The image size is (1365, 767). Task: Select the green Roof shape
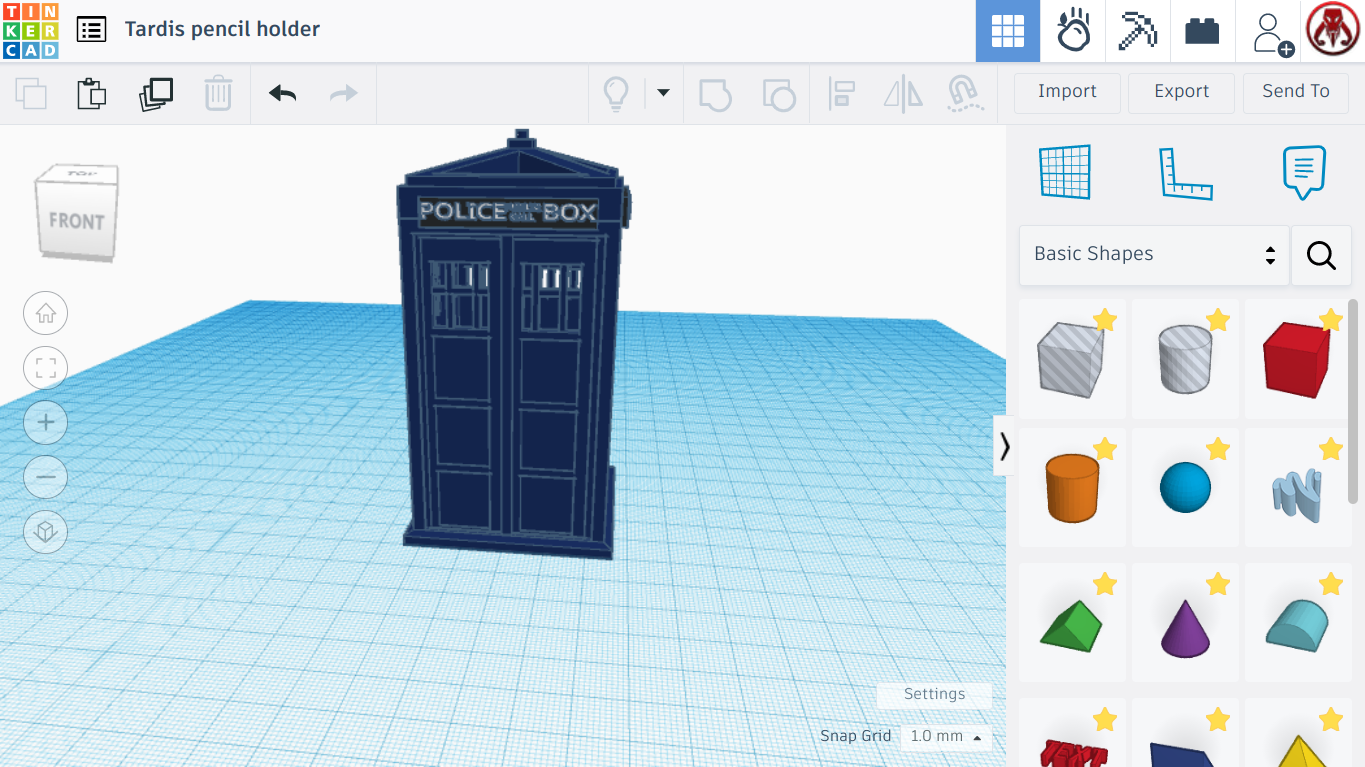(1072, 622)
